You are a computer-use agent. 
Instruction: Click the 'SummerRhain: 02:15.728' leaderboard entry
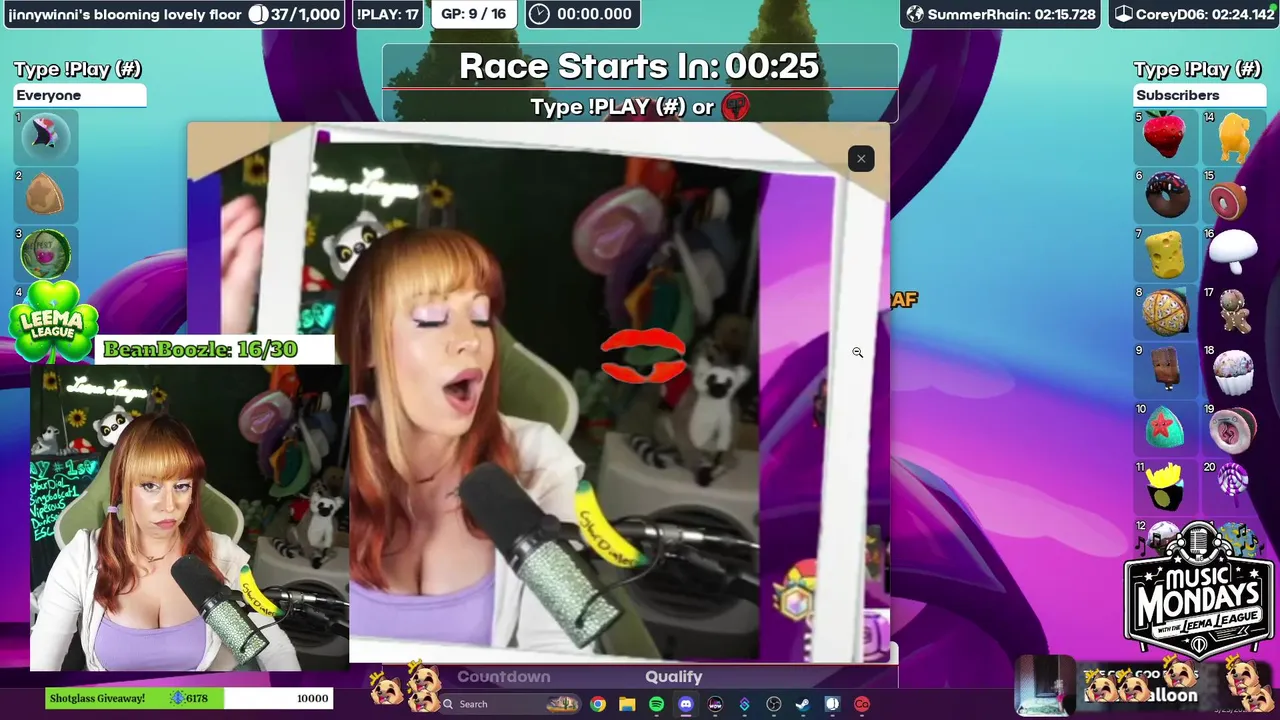1001,14
